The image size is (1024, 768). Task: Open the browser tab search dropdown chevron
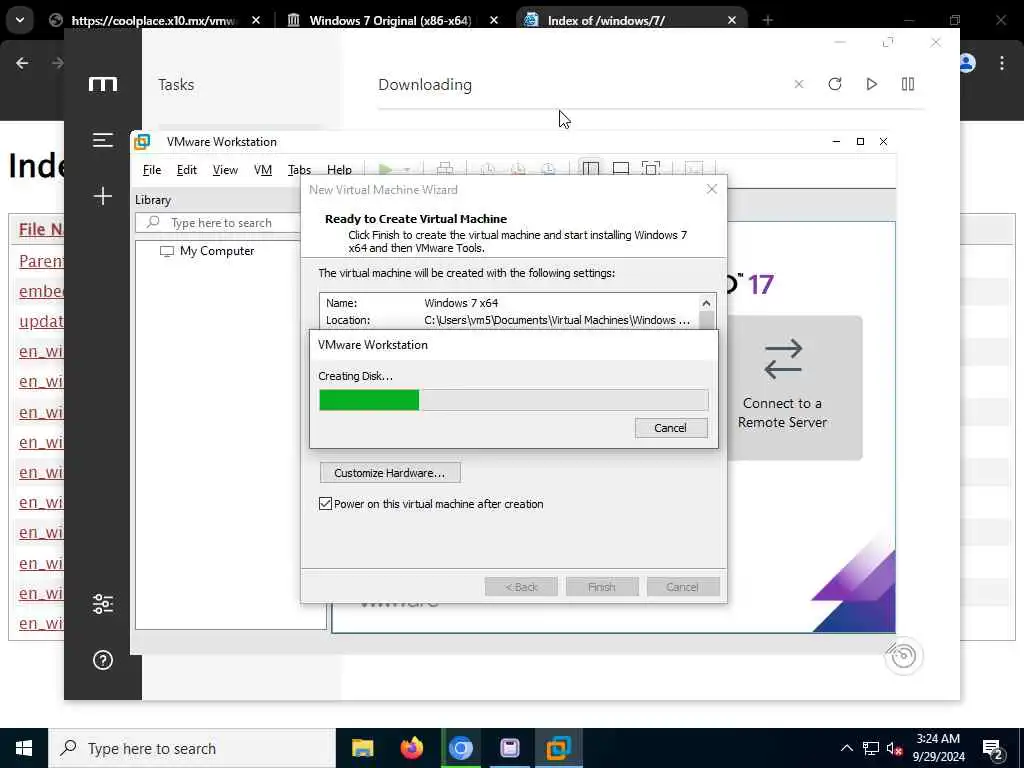tap(20, 20)
